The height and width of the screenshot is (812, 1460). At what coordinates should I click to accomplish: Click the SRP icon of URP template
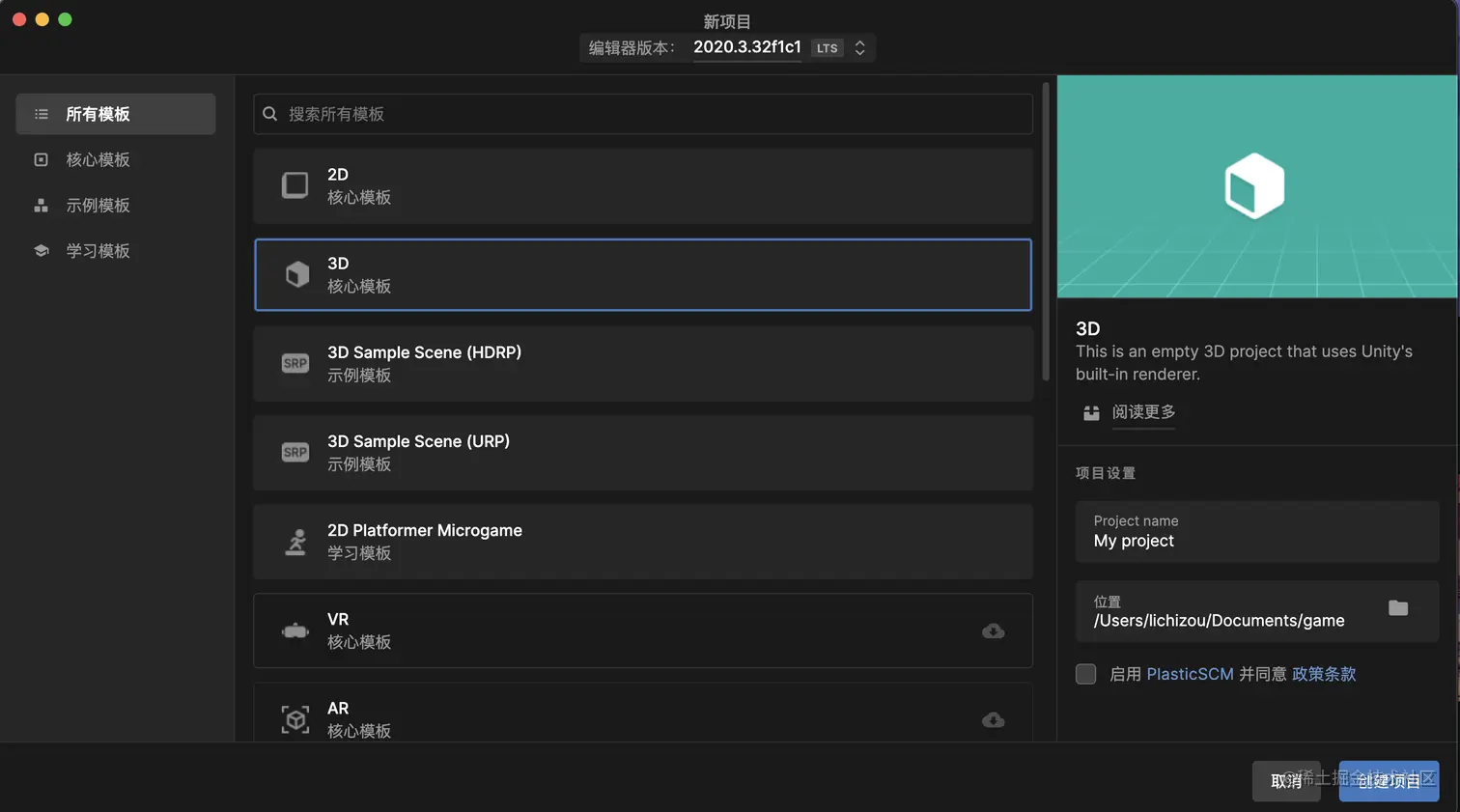pos(295,452)
